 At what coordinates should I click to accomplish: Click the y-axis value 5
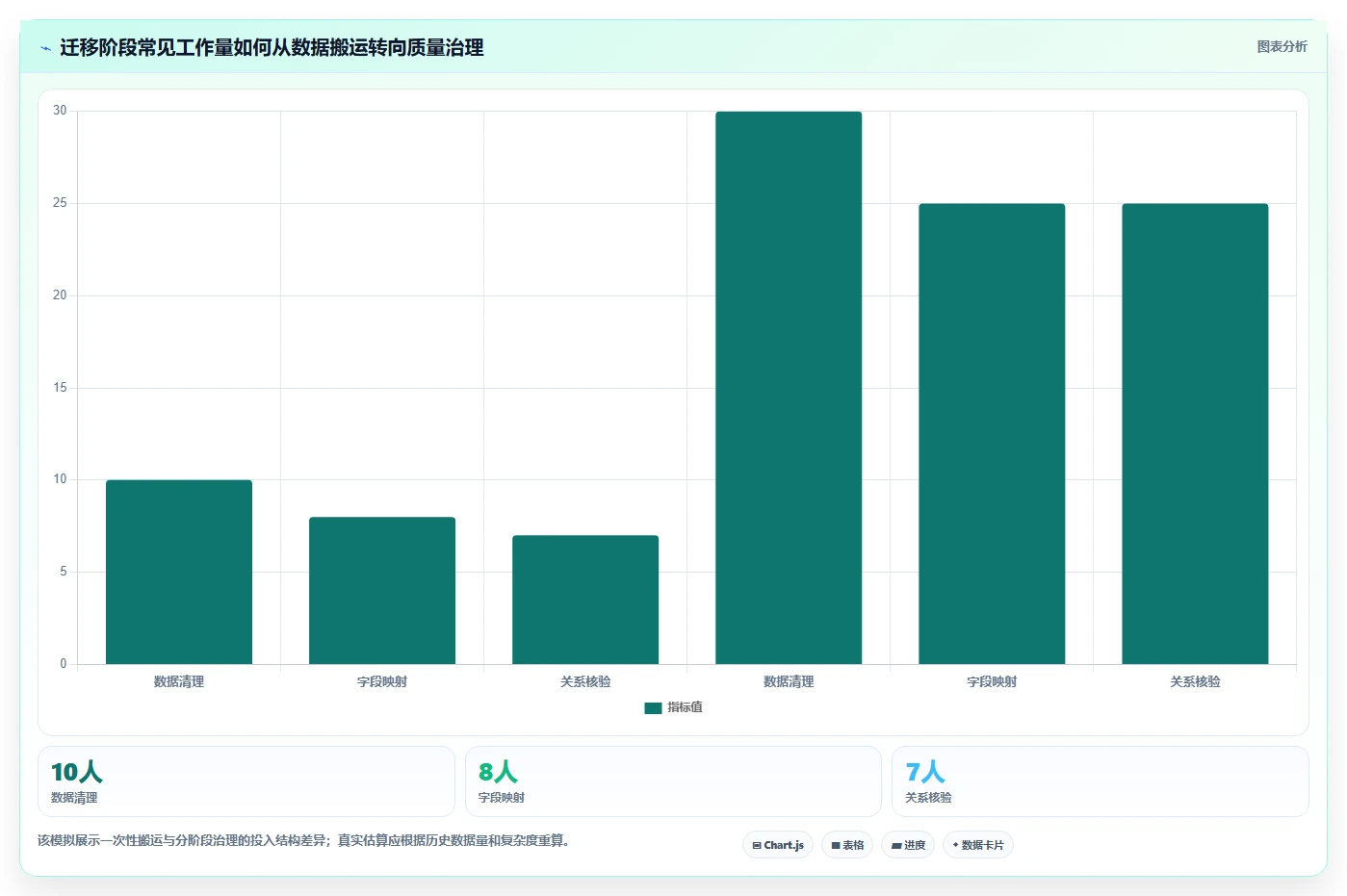pos(64,572)
